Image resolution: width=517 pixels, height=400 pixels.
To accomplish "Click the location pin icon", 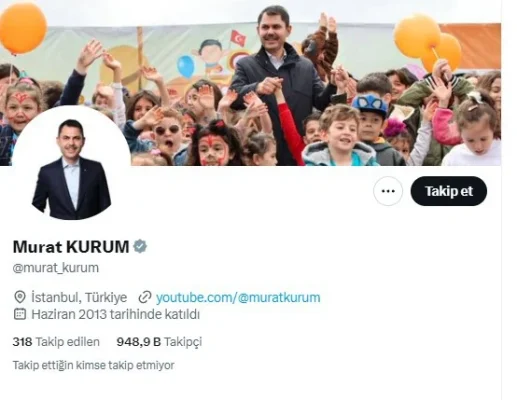I will 20,297.
